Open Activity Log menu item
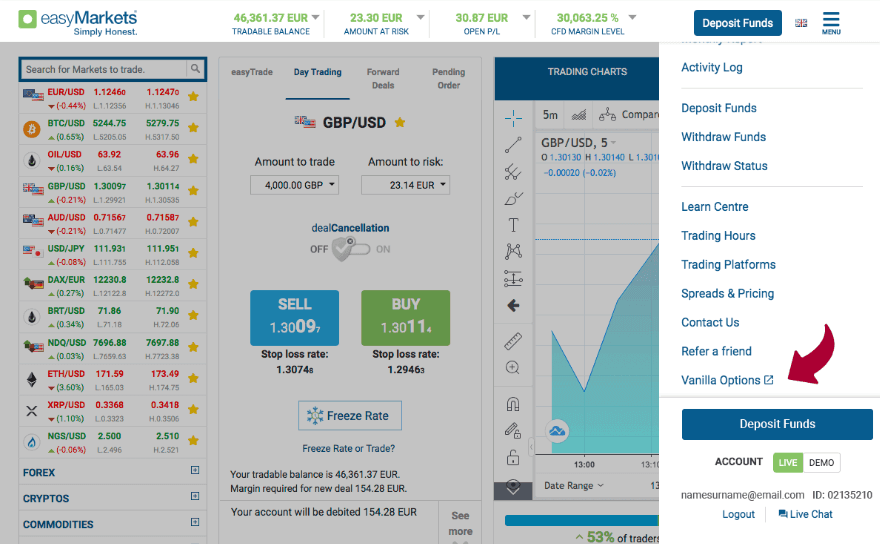 pos(712,67)
